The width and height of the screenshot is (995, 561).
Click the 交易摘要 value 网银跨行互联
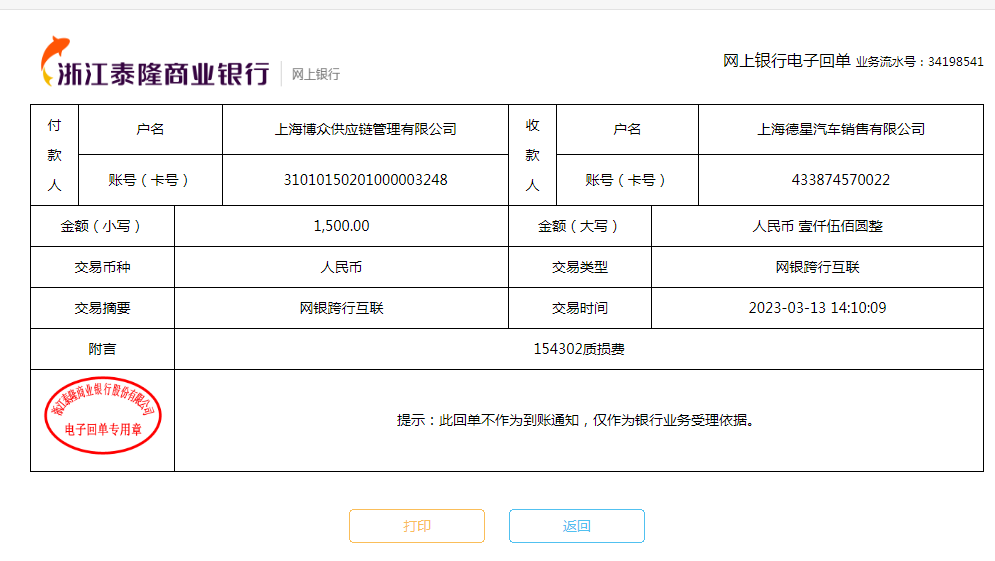341,308
